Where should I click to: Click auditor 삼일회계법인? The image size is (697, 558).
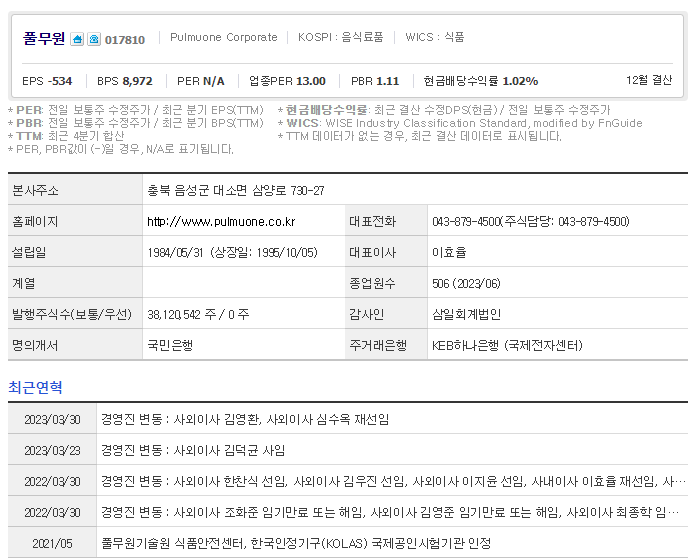466,315
